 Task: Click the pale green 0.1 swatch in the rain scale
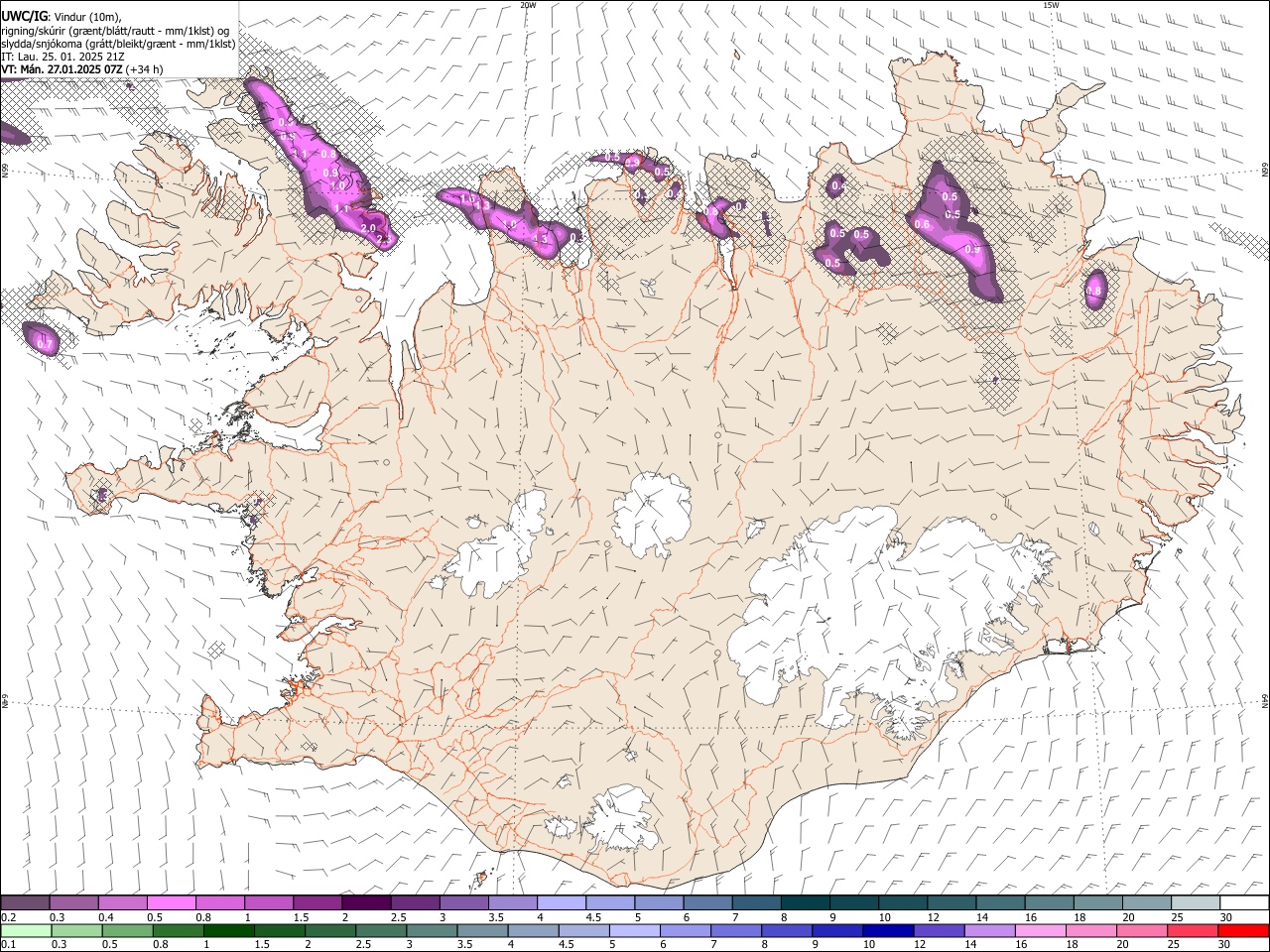tap(26, 931)
